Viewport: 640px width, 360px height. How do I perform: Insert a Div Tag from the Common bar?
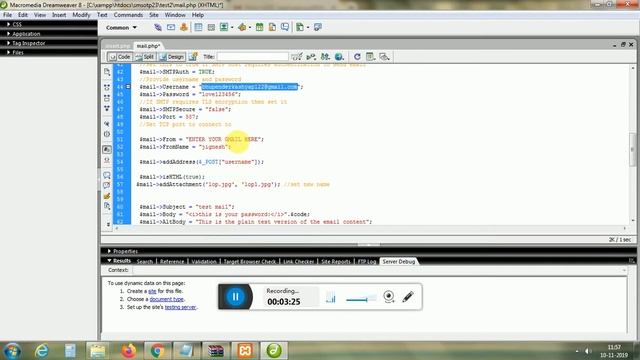(x=211, y=27)
